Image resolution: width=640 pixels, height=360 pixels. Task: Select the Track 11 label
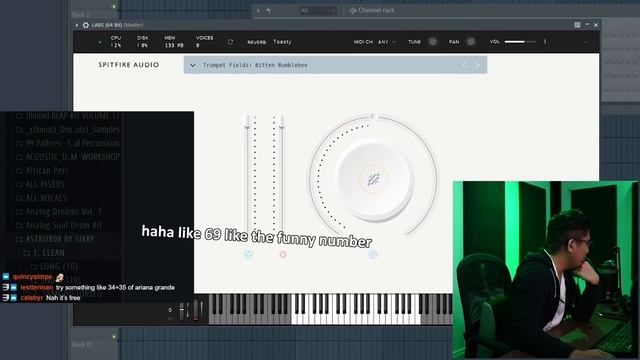(82, 345)
